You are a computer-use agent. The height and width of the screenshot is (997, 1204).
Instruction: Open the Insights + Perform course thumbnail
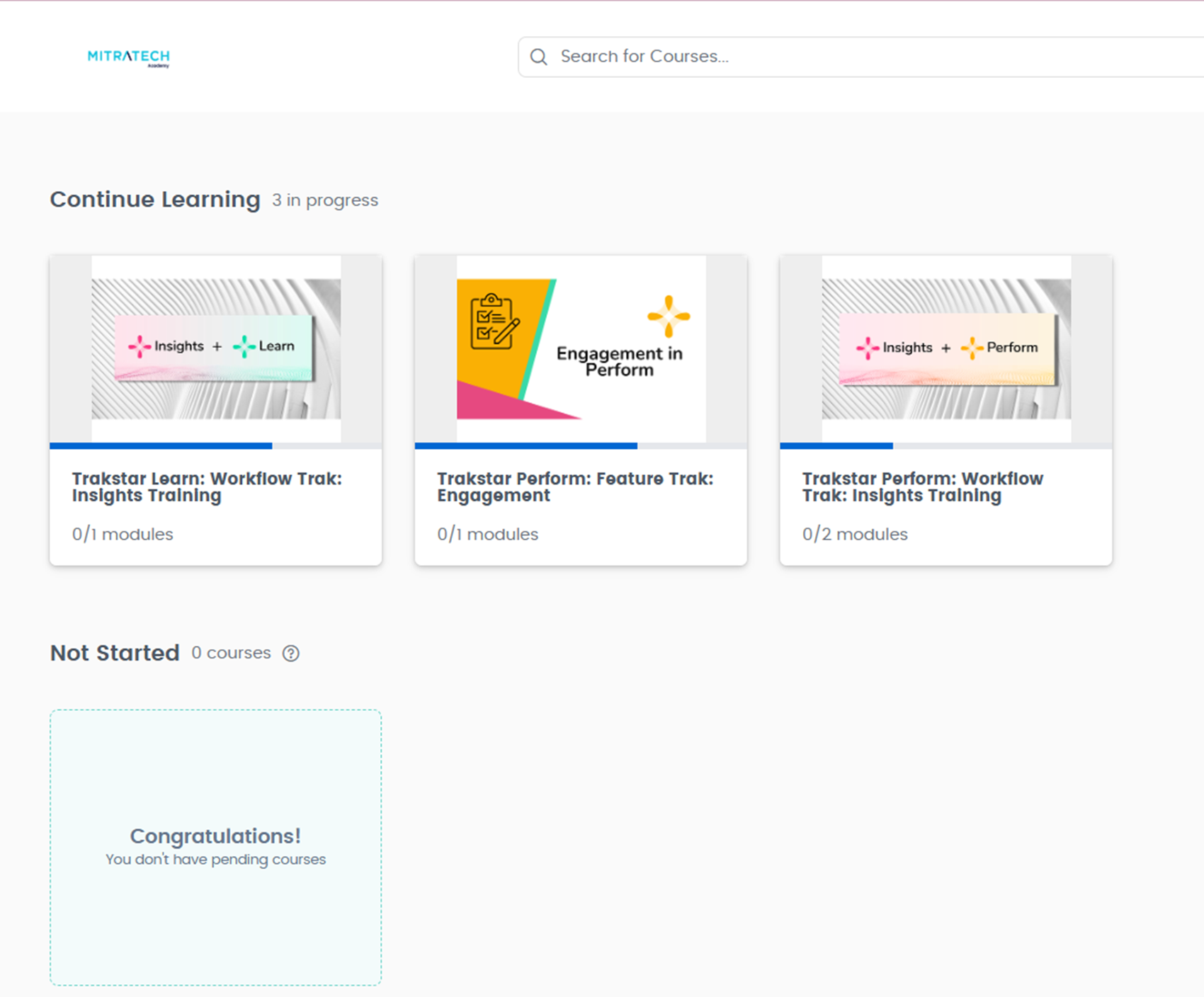coord(946,349)
